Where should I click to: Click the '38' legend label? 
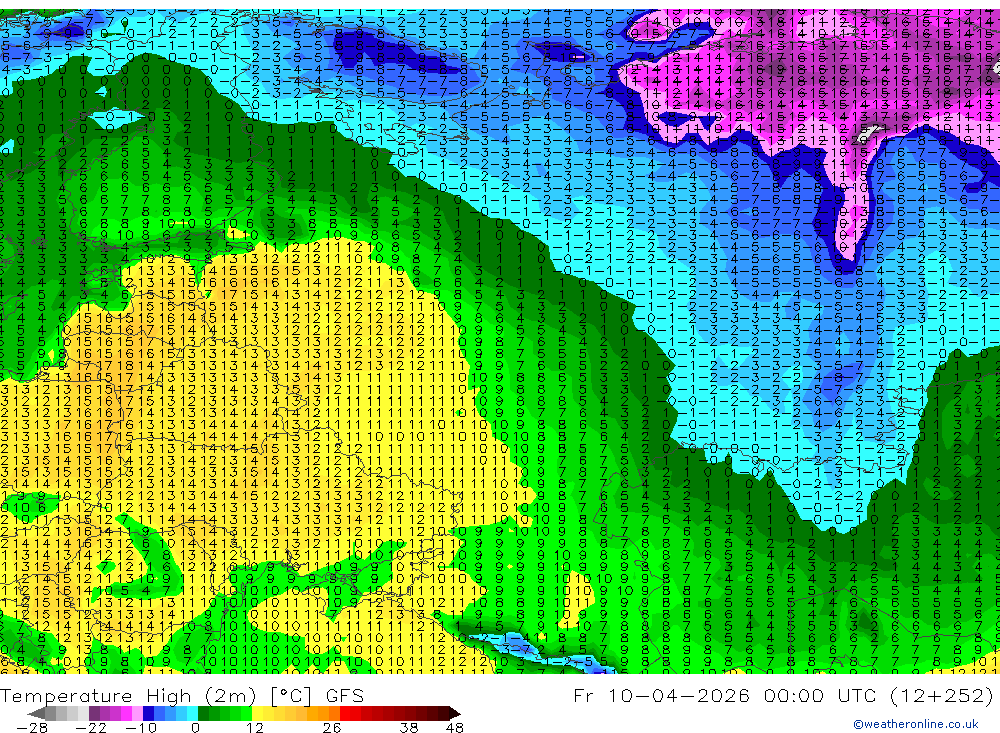click(409, 728)
